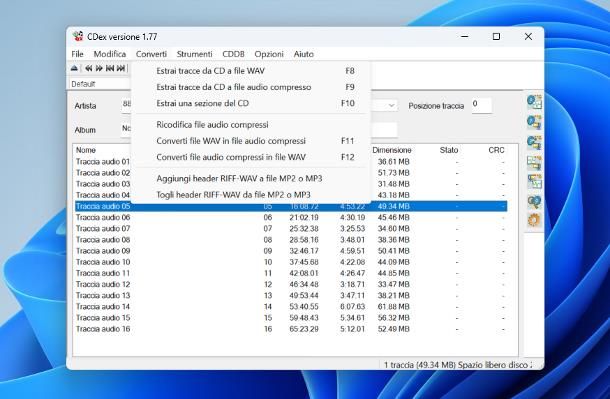Click the convert WAV to compressed side icon
Viewport: 610px width, 399px height.
pyautogui.click(x=535, y=163)
